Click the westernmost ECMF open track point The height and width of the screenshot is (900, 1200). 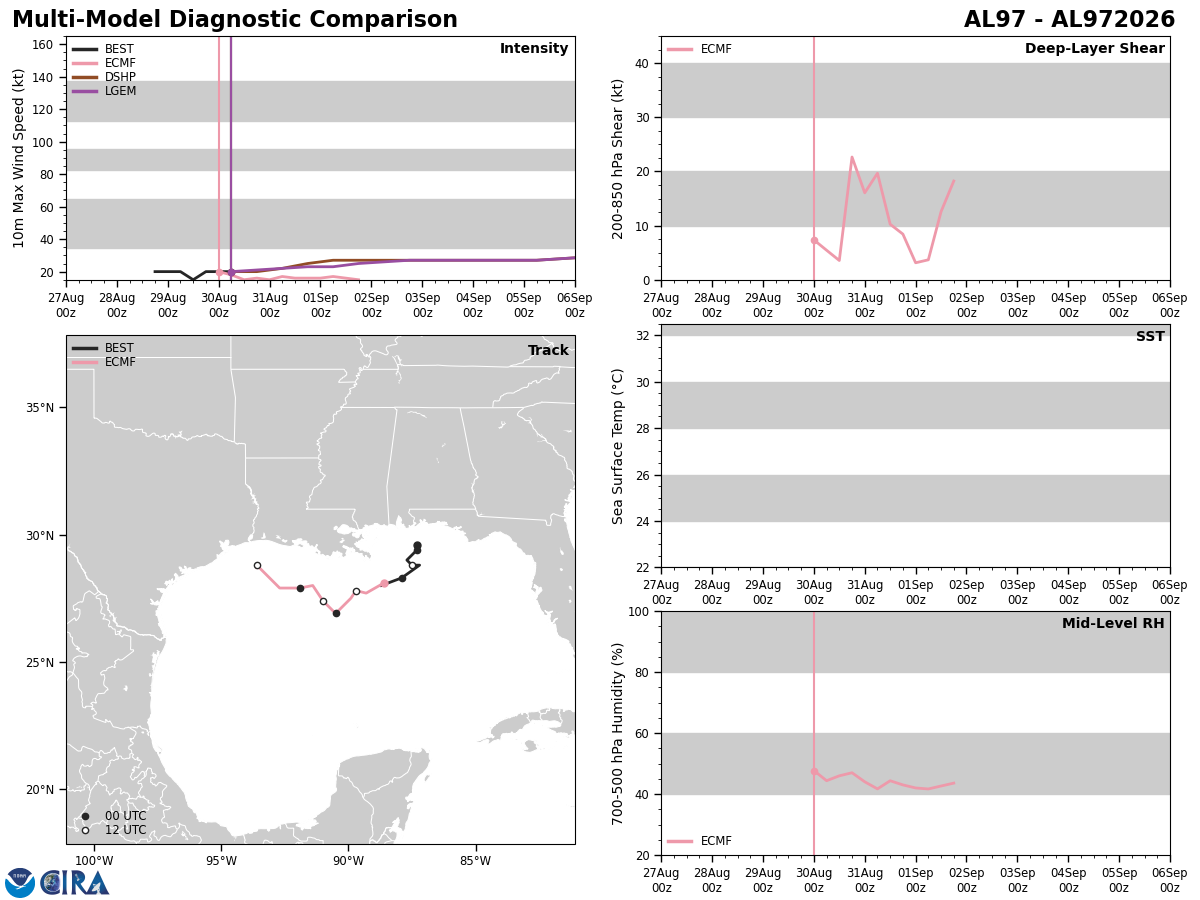click(x=257, y=565)
